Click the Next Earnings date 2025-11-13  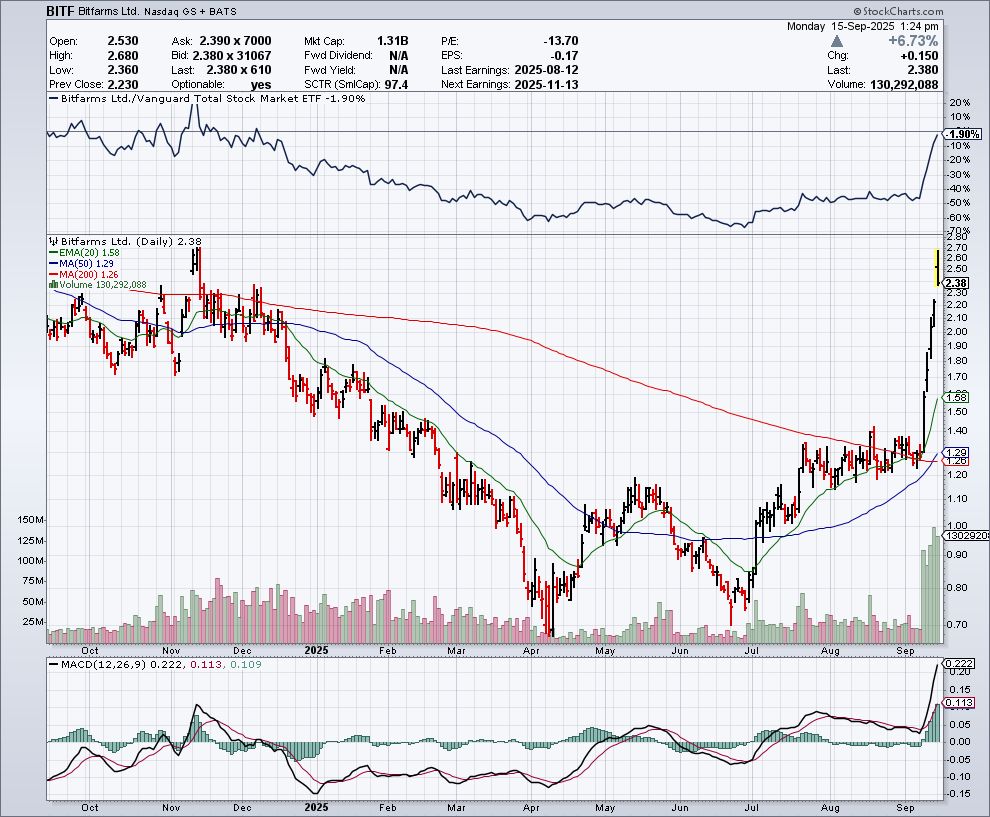[547, 85]
